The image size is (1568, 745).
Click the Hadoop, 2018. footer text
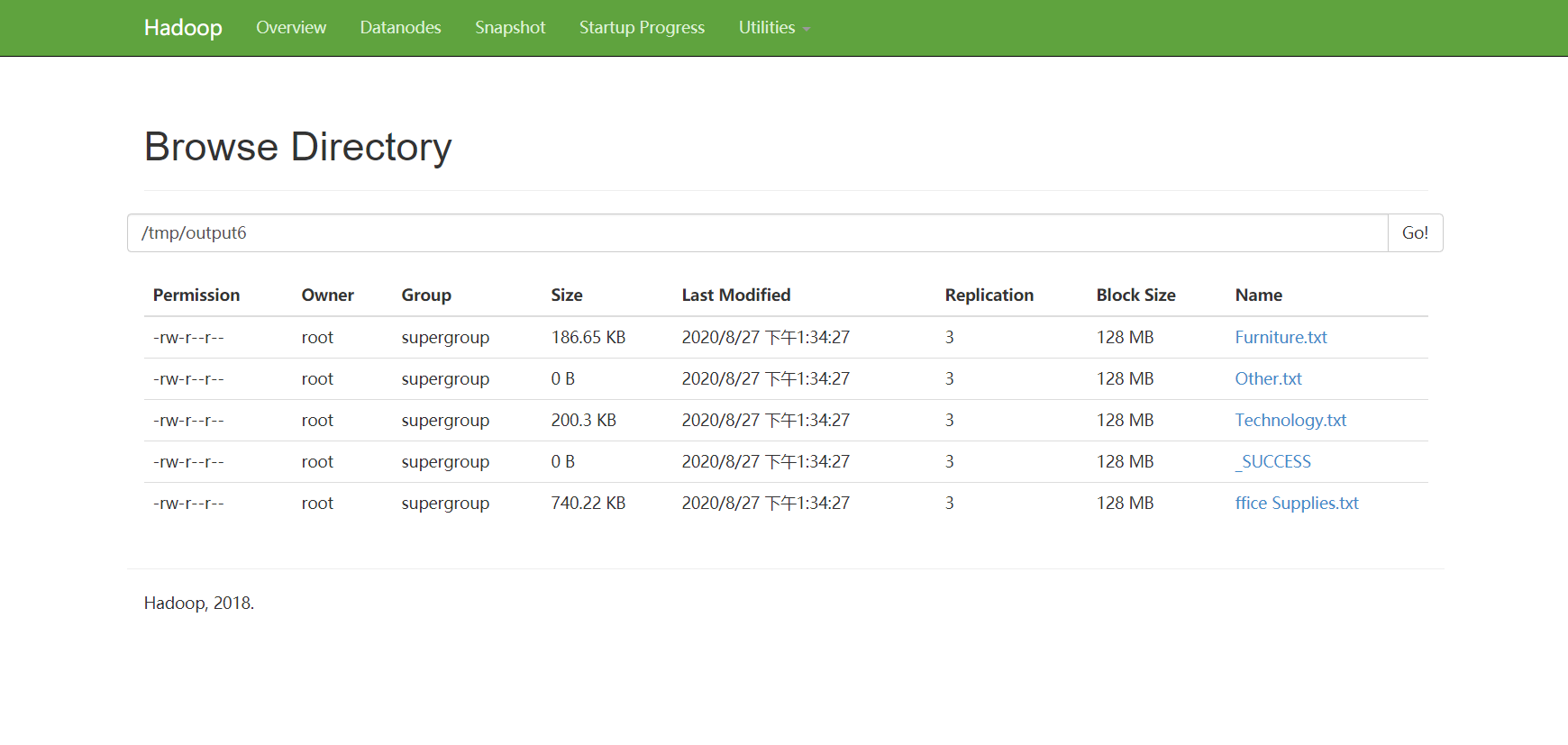pos(199,604)
